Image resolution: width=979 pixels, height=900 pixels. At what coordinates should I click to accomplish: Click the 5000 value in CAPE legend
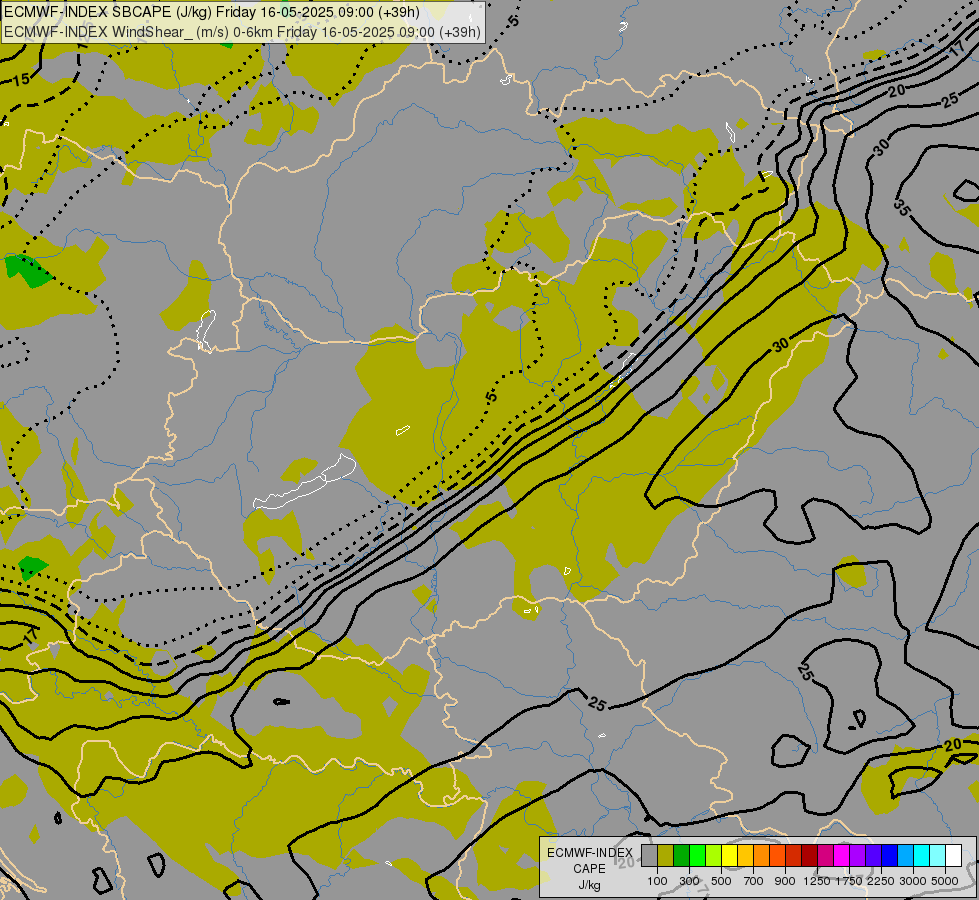(945, 881)
